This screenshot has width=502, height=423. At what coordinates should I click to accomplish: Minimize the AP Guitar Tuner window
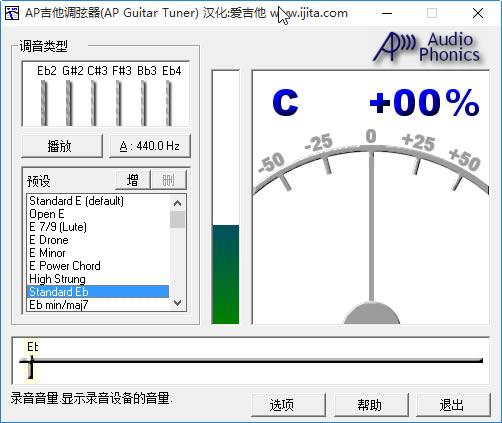click(x=387, y=13)
